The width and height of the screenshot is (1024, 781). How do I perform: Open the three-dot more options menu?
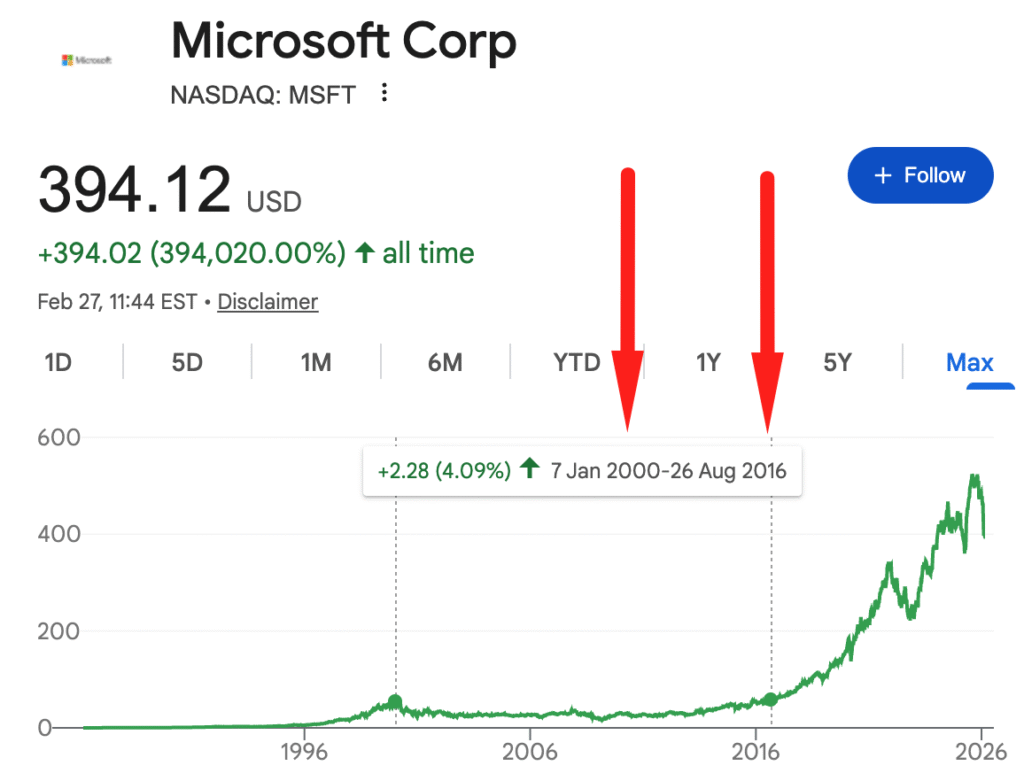point(384,94)
